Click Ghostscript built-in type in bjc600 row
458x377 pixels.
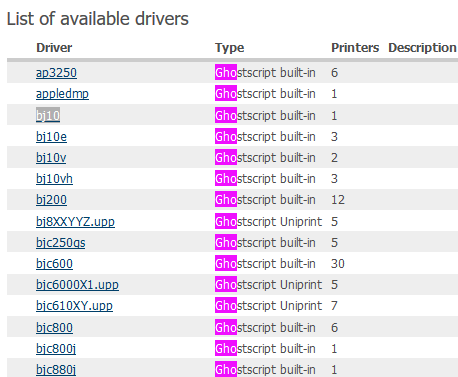[265, 264]
